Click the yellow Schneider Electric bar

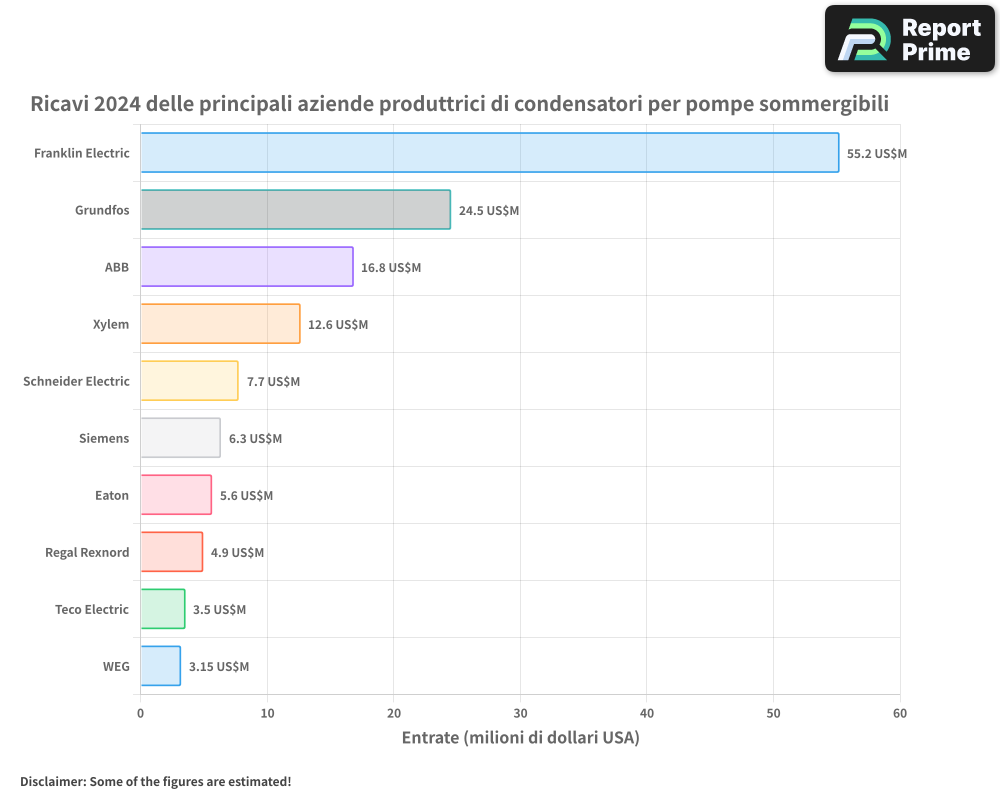click(x=189, y=381)
